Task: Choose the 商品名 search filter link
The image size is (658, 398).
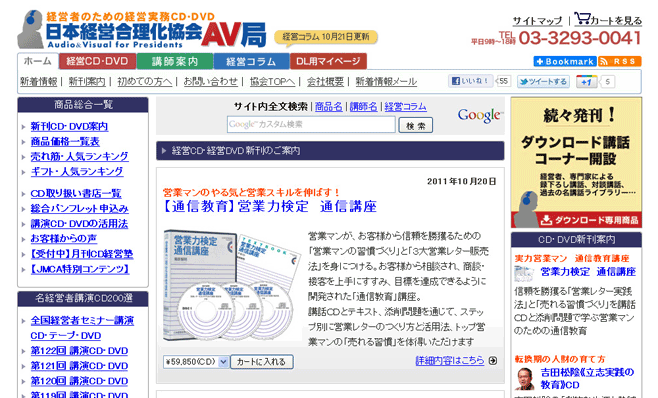Action: [329, 107]
